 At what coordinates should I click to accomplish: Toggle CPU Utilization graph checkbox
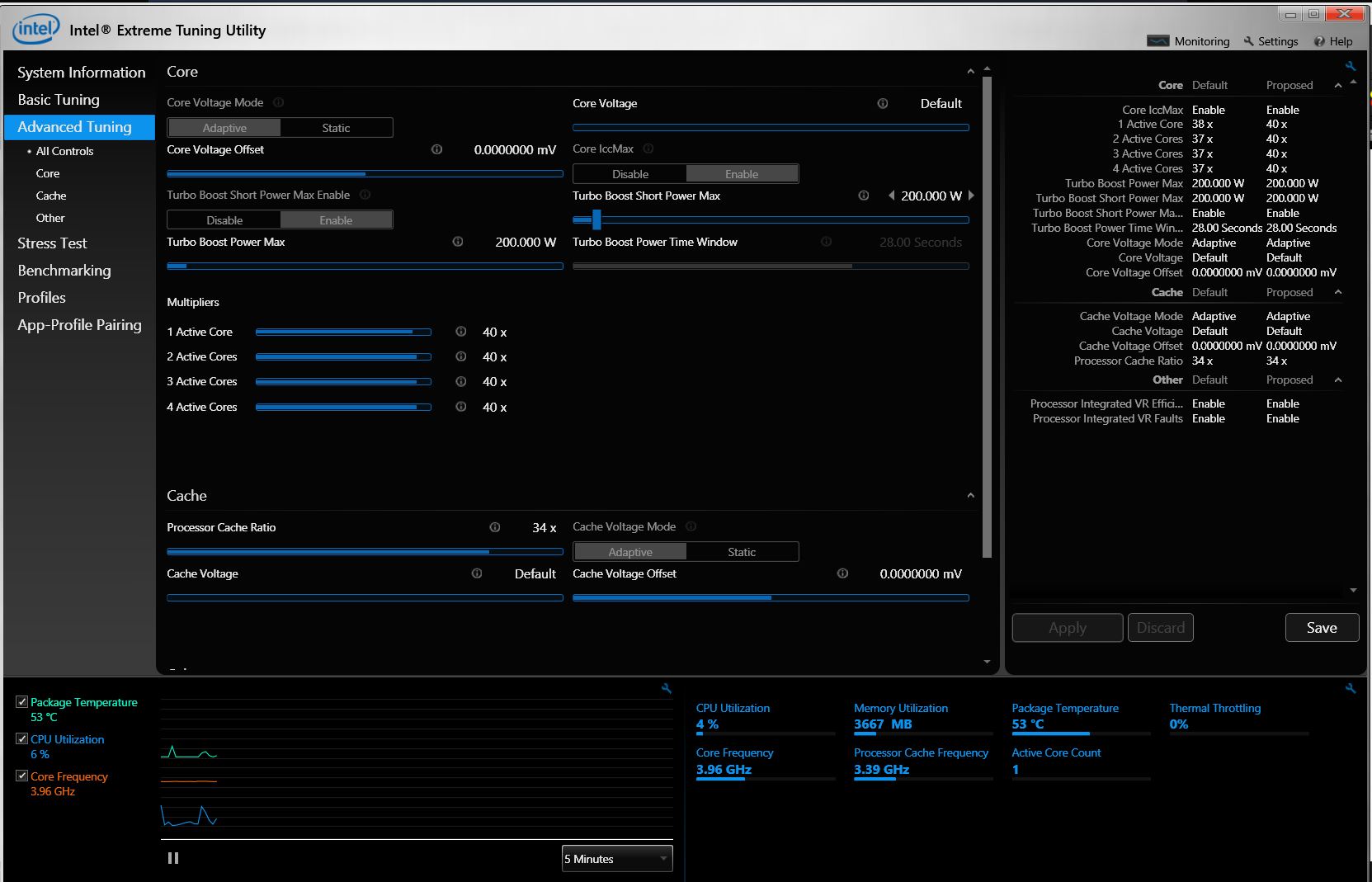point(22,739)
